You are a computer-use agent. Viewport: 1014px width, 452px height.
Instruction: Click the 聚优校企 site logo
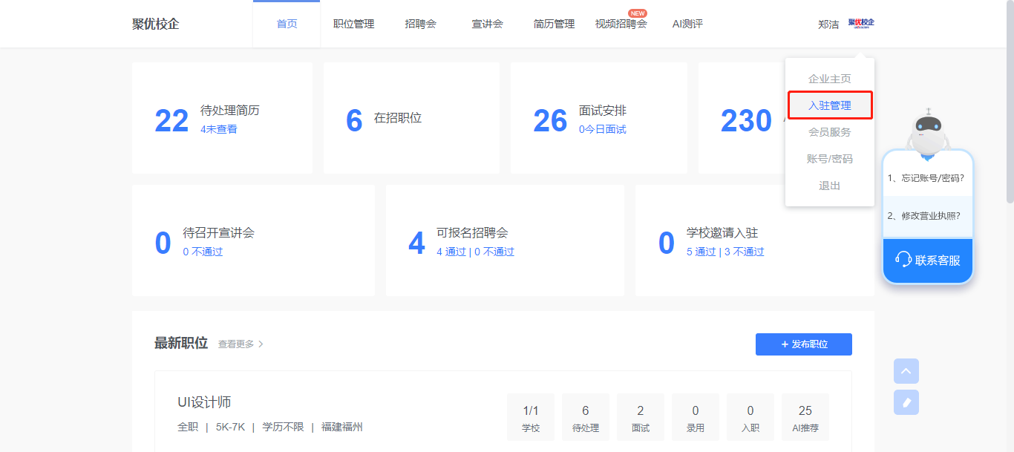155,24
